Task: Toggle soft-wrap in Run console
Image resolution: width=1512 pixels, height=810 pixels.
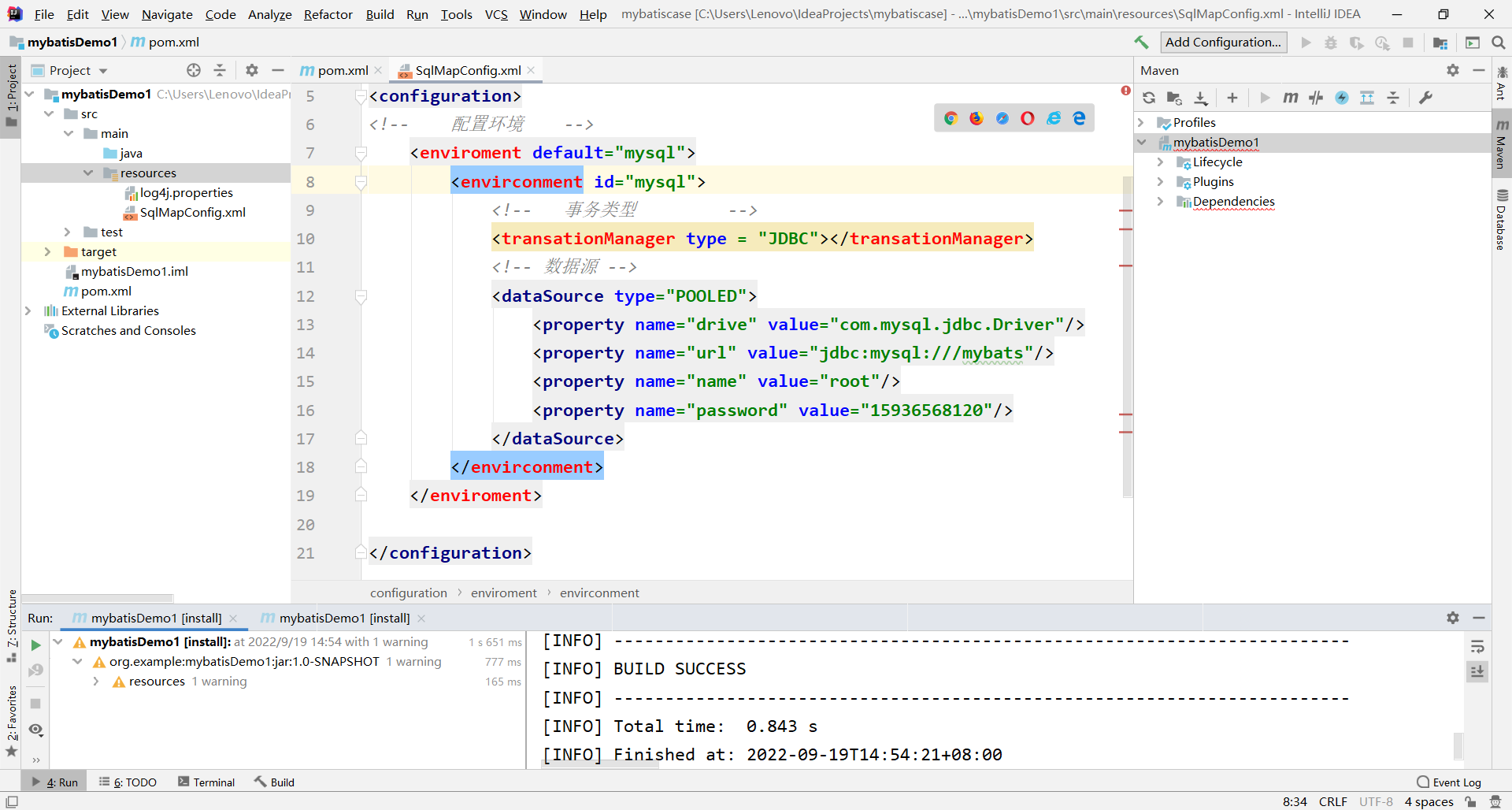Action: click(1477, 647)
